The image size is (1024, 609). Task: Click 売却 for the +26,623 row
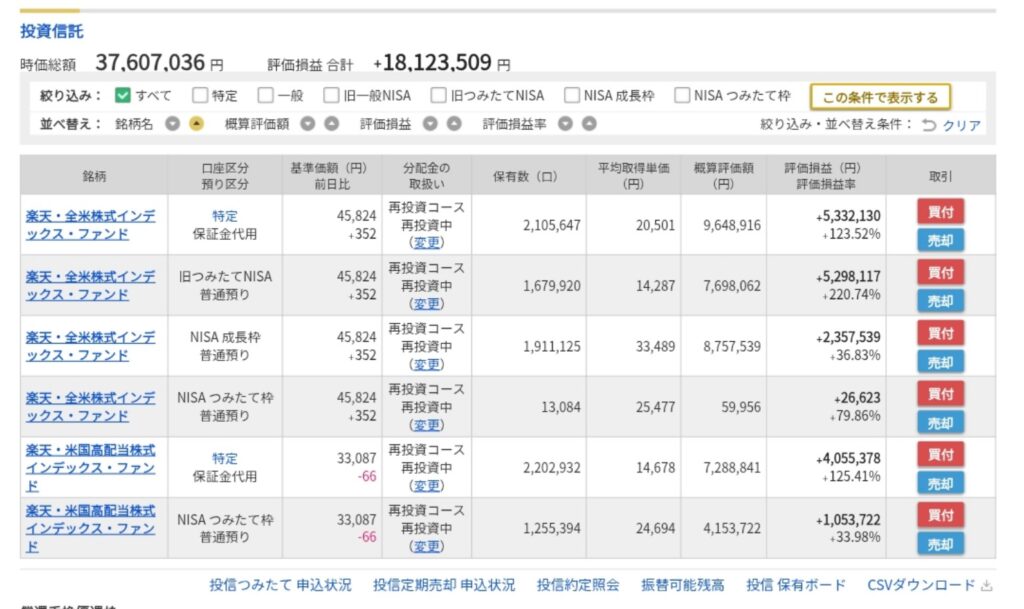940,422
